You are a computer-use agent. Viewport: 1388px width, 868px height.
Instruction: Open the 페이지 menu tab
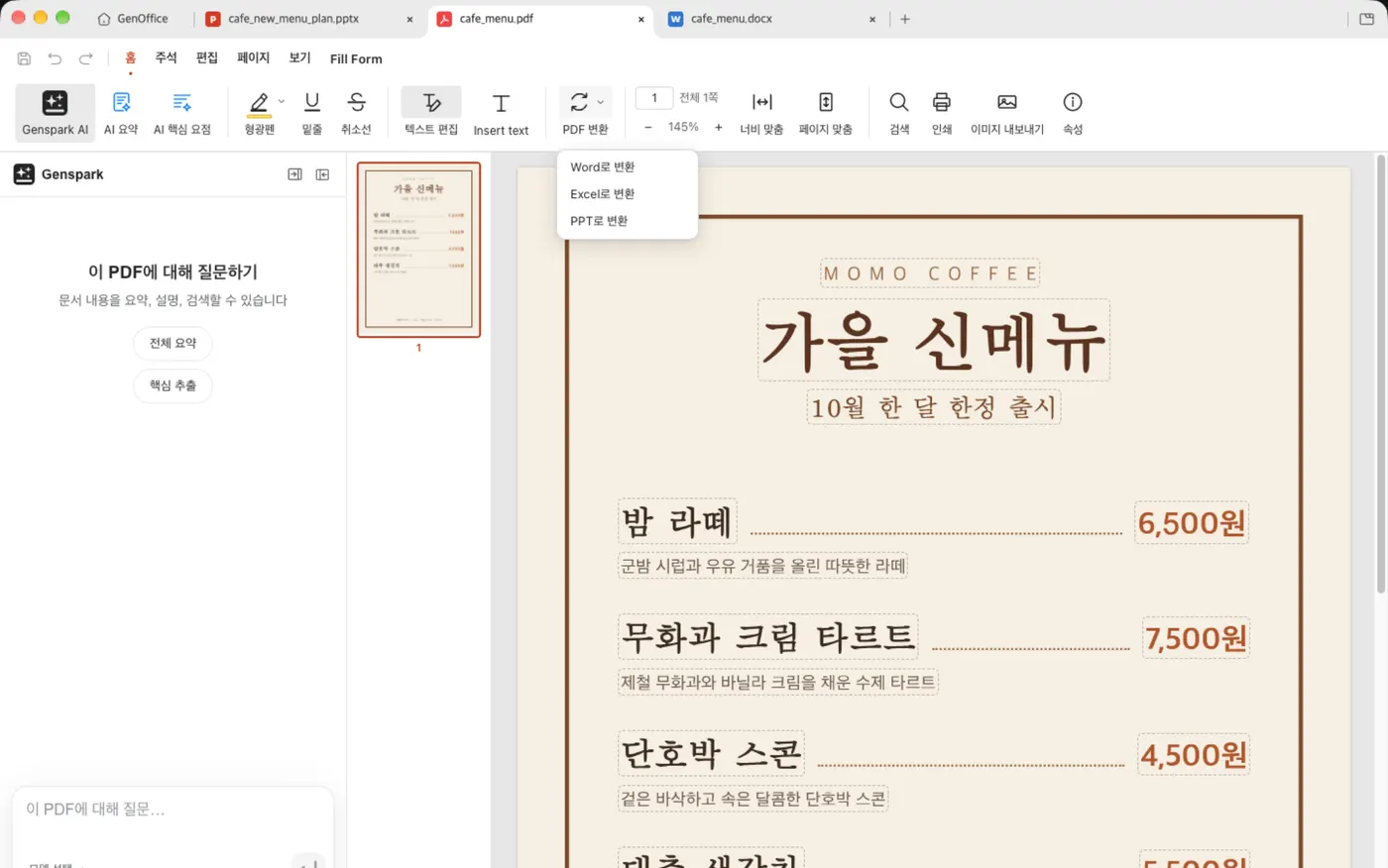[x=254, y=58]
